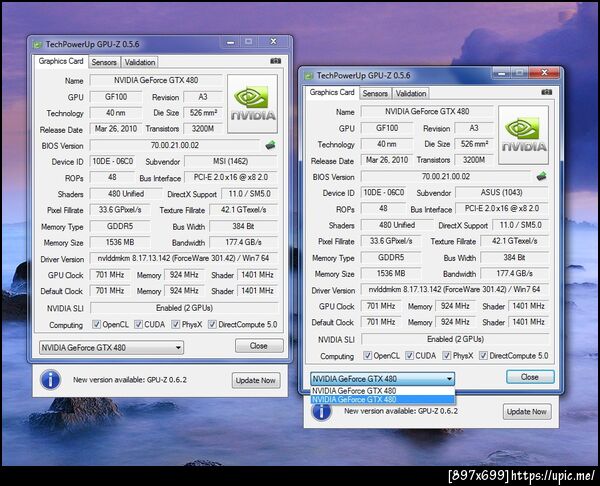
Task: Click the blue info icon beside the left Update Now
Action: coord(50,380)
